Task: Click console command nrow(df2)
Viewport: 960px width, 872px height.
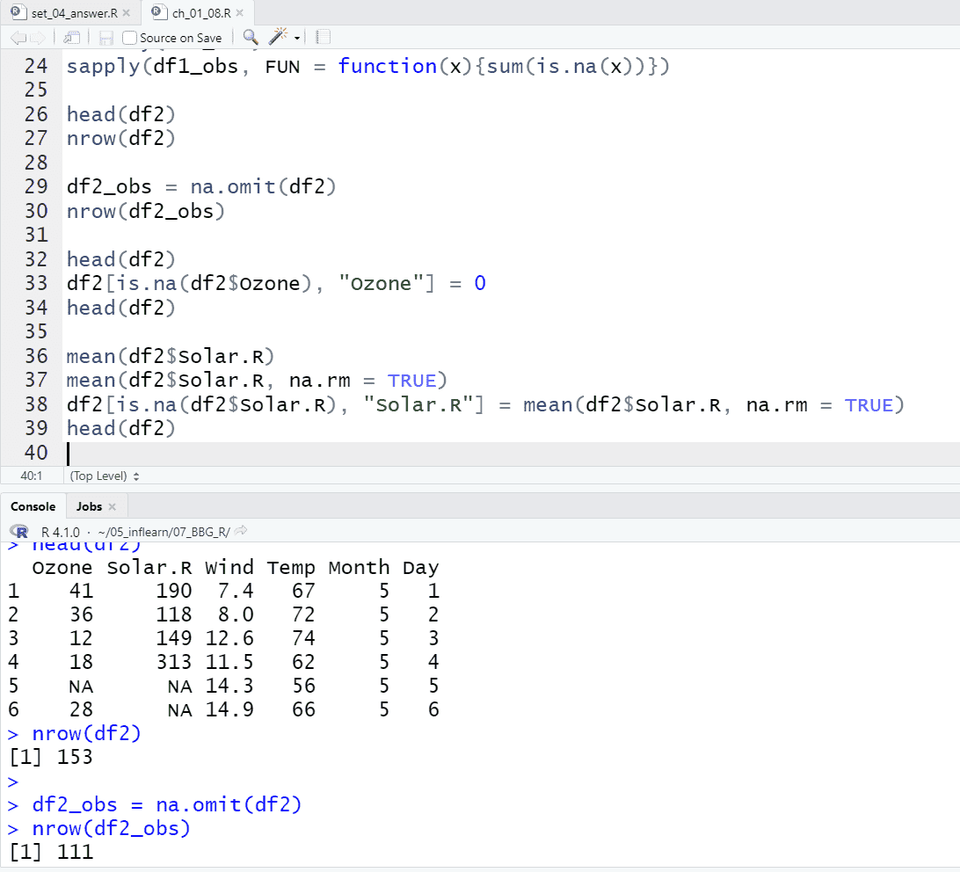Action: pos(87,734)
